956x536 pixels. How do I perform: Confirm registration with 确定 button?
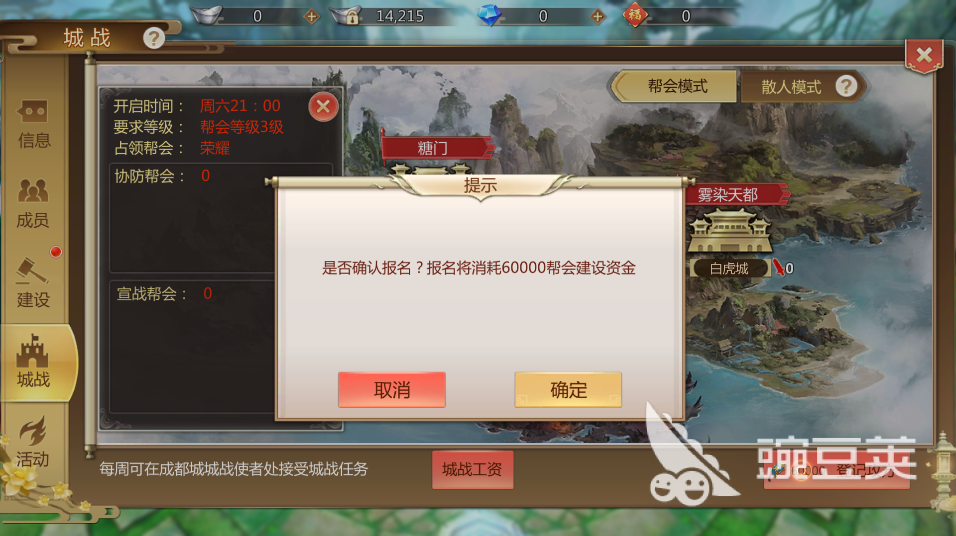coord(568,390)
